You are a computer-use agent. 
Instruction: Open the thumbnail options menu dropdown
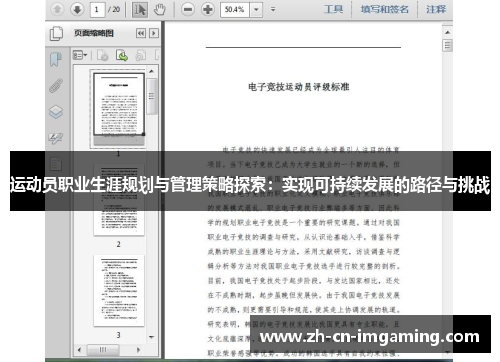[x=80, y=55]
